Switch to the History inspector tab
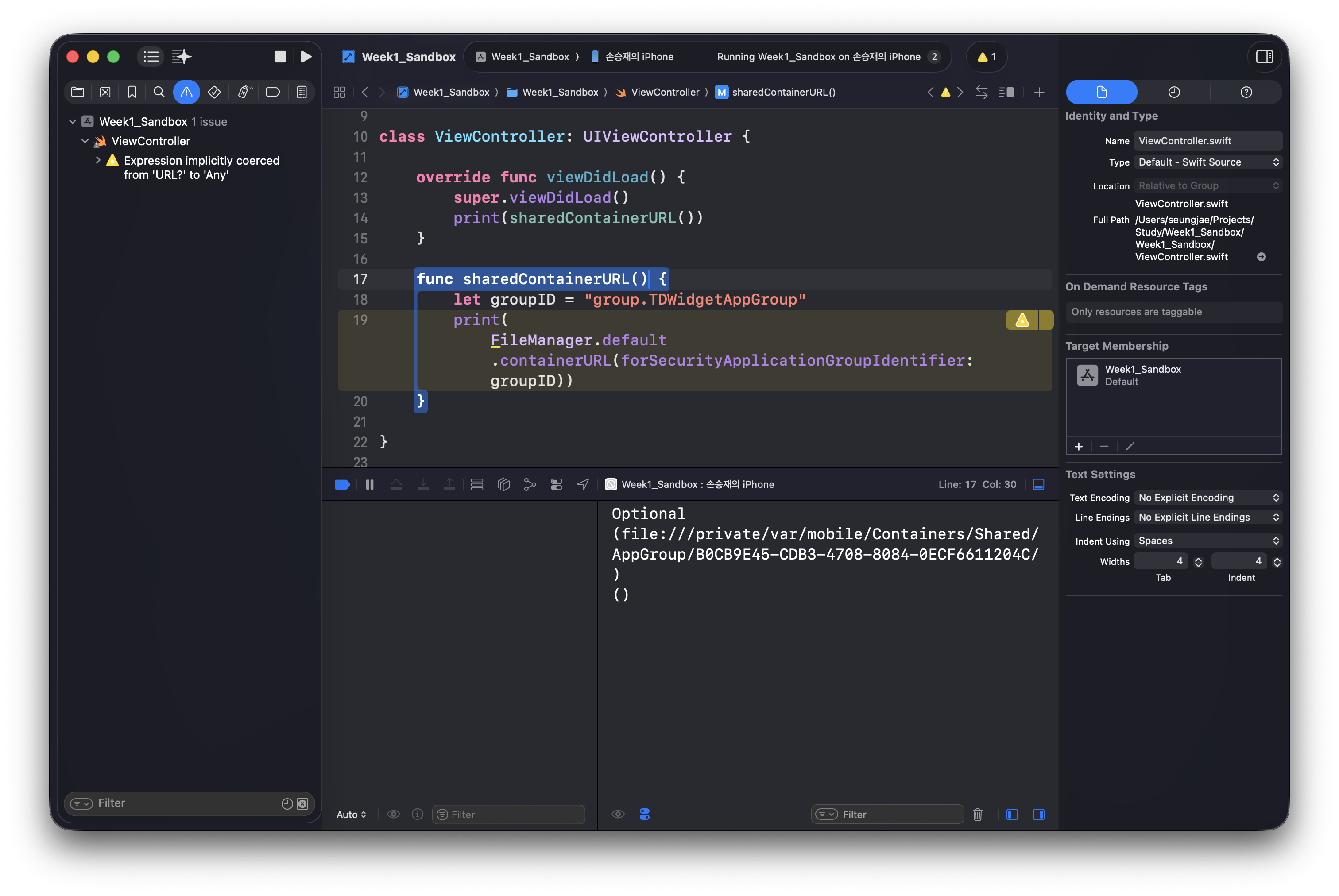This screenshot has height=896, width=1339. 1174,92
